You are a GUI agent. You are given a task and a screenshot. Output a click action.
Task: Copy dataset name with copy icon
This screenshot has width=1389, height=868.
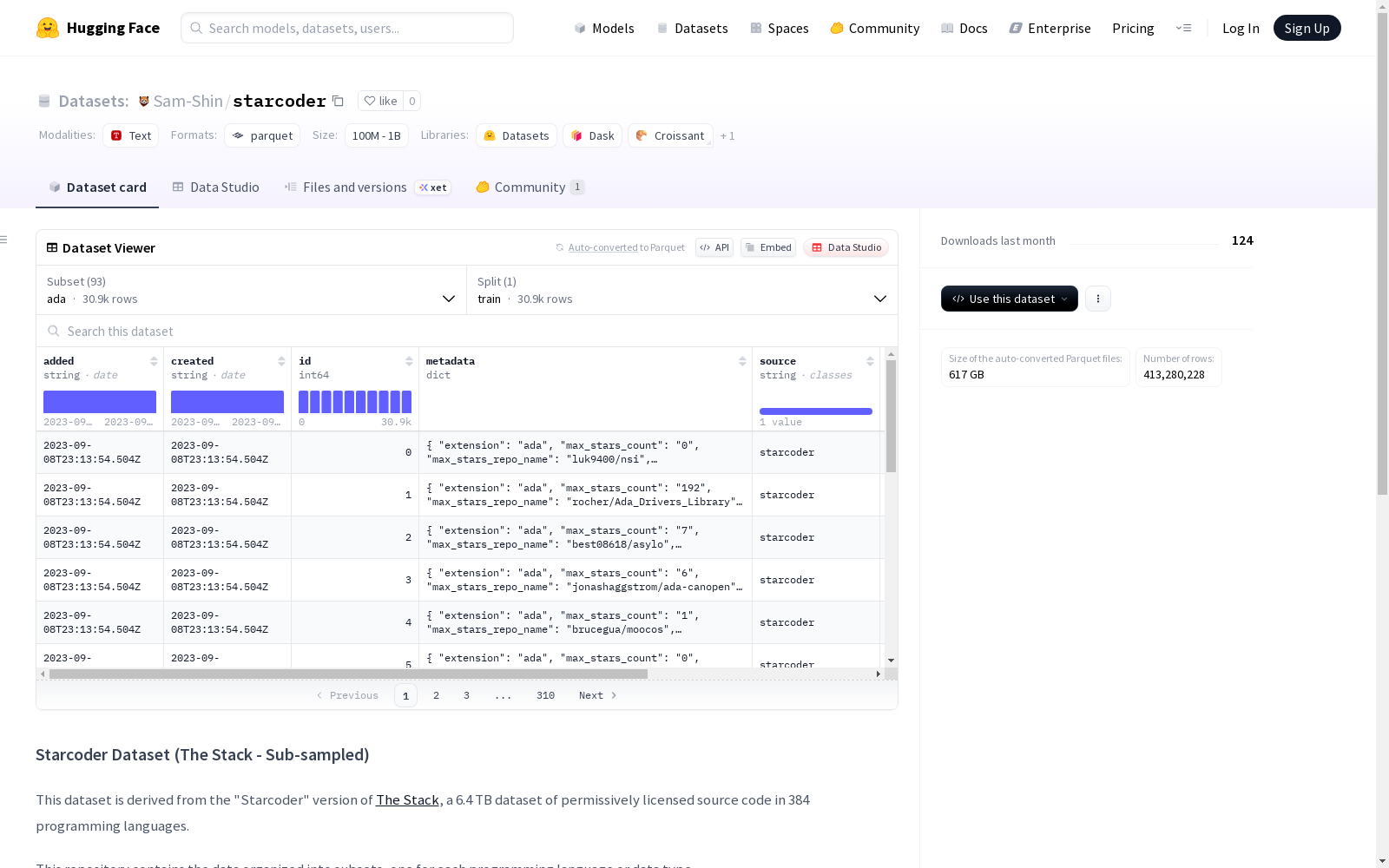[339, 101]
